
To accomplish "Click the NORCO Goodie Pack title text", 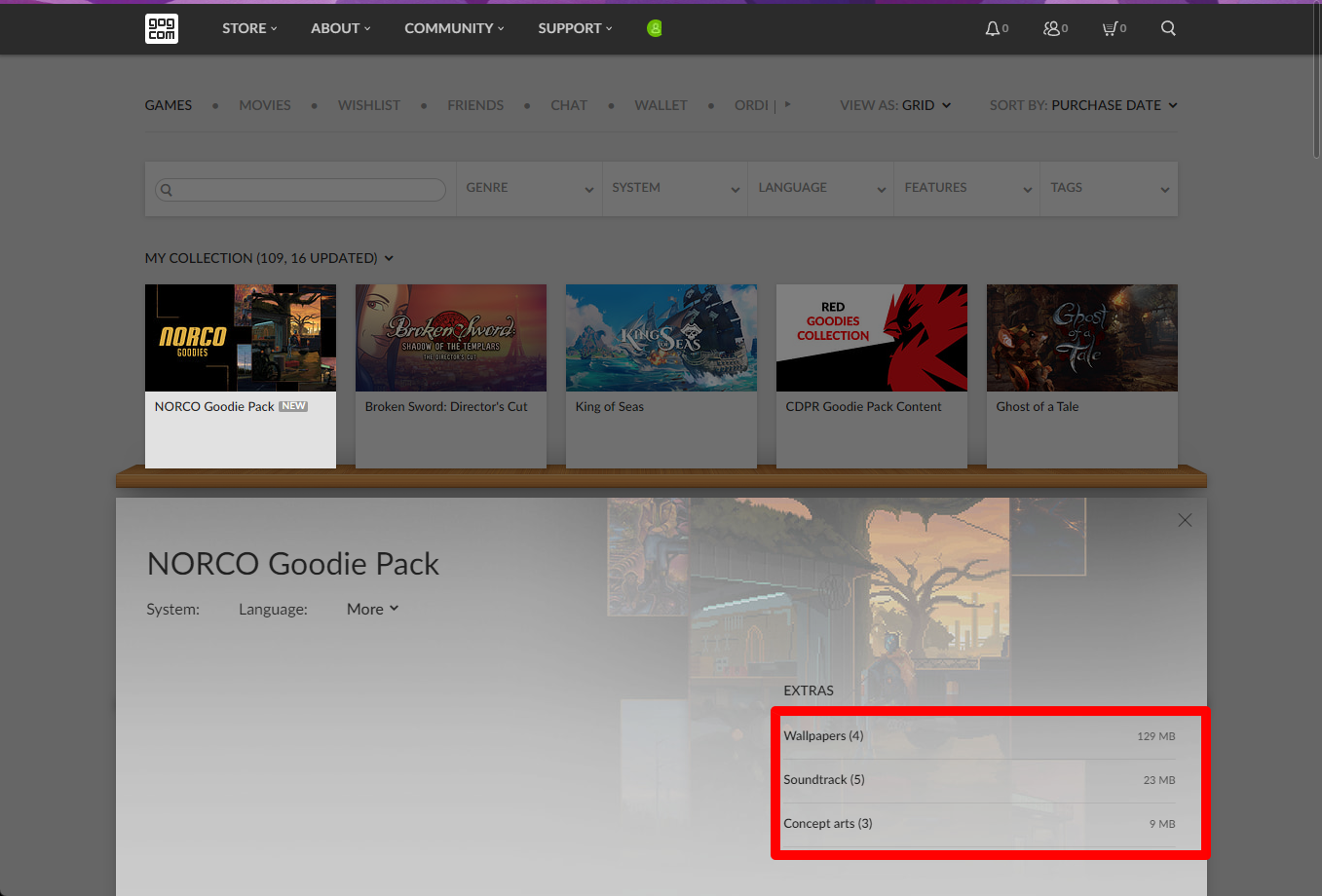I will tap(214, 407).
